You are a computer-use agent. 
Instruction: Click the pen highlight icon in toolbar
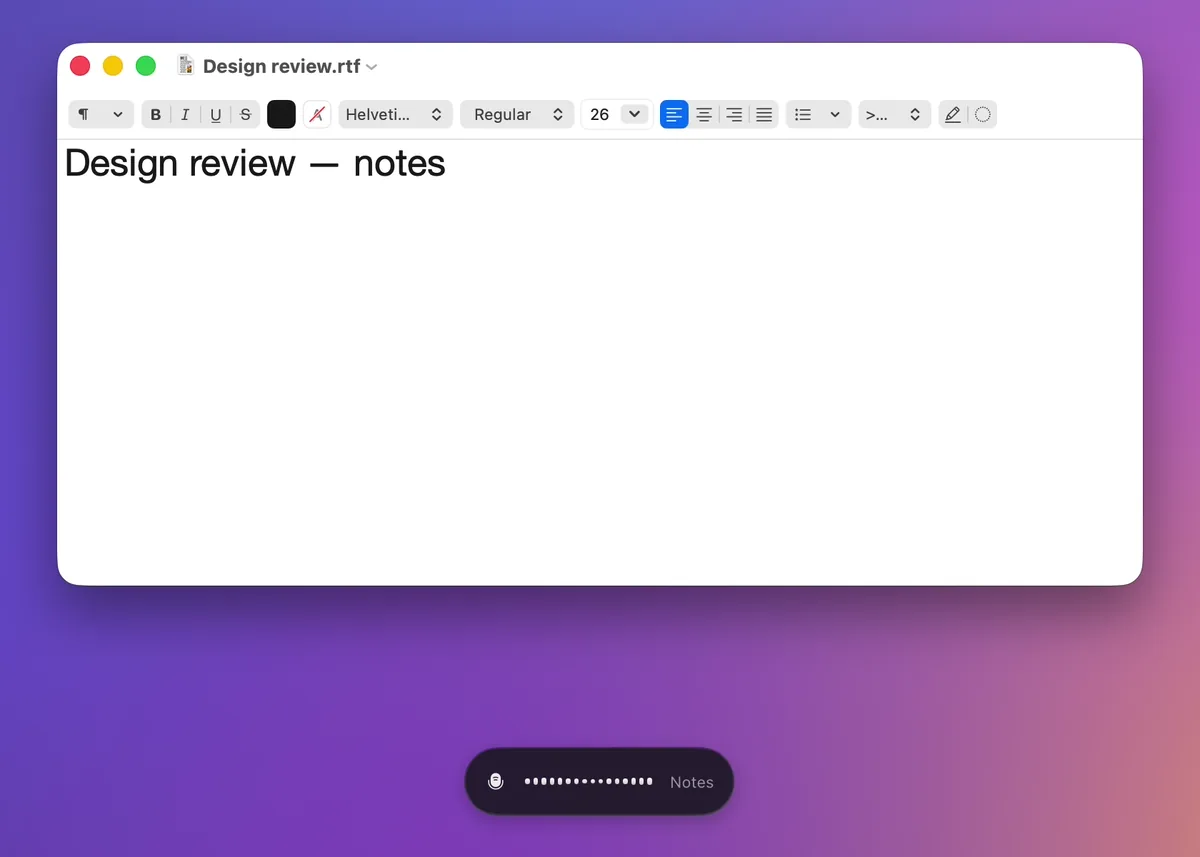[953, 114]
